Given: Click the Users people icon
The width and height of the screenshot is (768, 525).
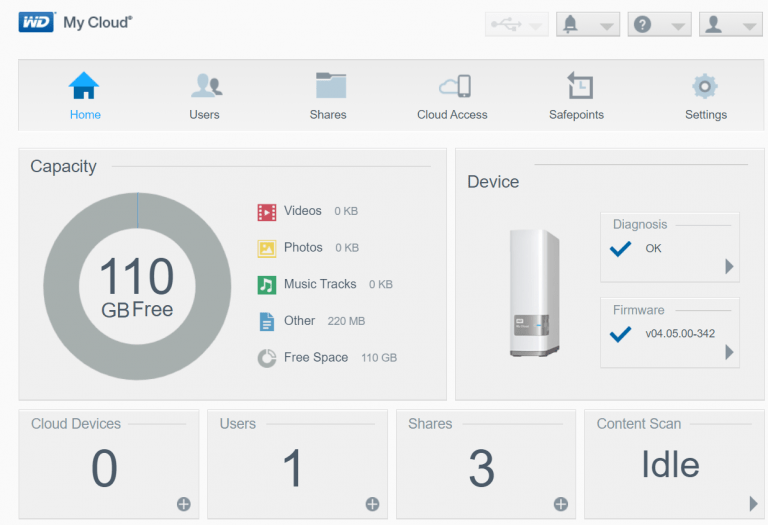Looking at the screenshot, I should coord(206,86).
